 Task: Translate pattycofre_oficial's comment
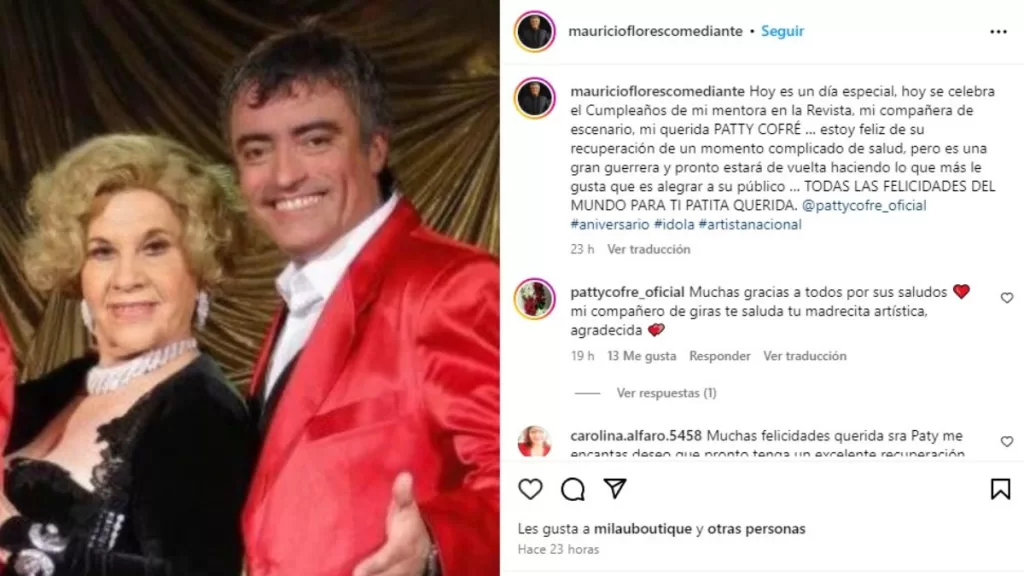[805, 356]
